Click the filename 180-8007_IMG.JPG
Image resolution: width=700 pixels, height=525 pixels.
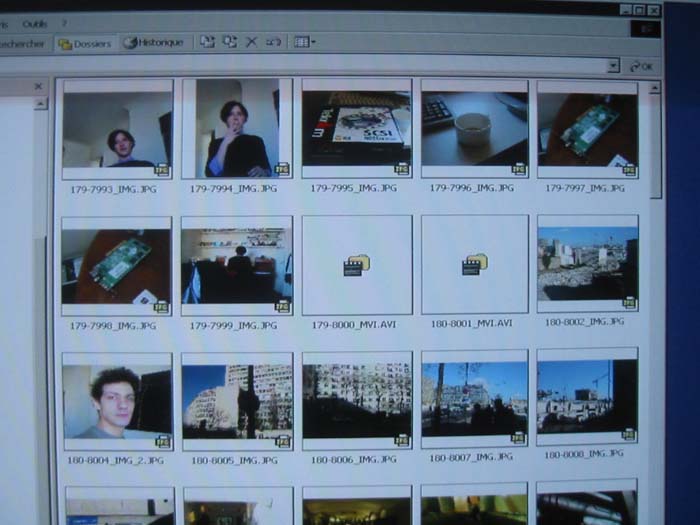click(471, 457)
